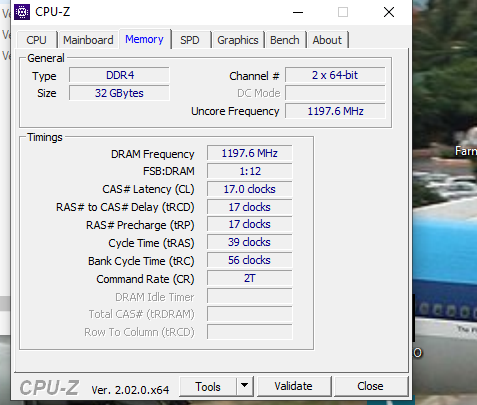Expand the Tools dropdown arrow
Screen dimensions: 477x405
click(x=245, y=386)
